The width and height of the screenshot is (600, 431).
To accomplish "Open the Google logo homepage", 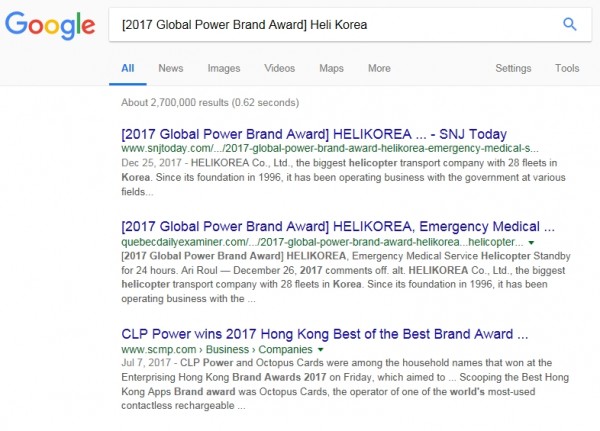I will pos(50,25).
